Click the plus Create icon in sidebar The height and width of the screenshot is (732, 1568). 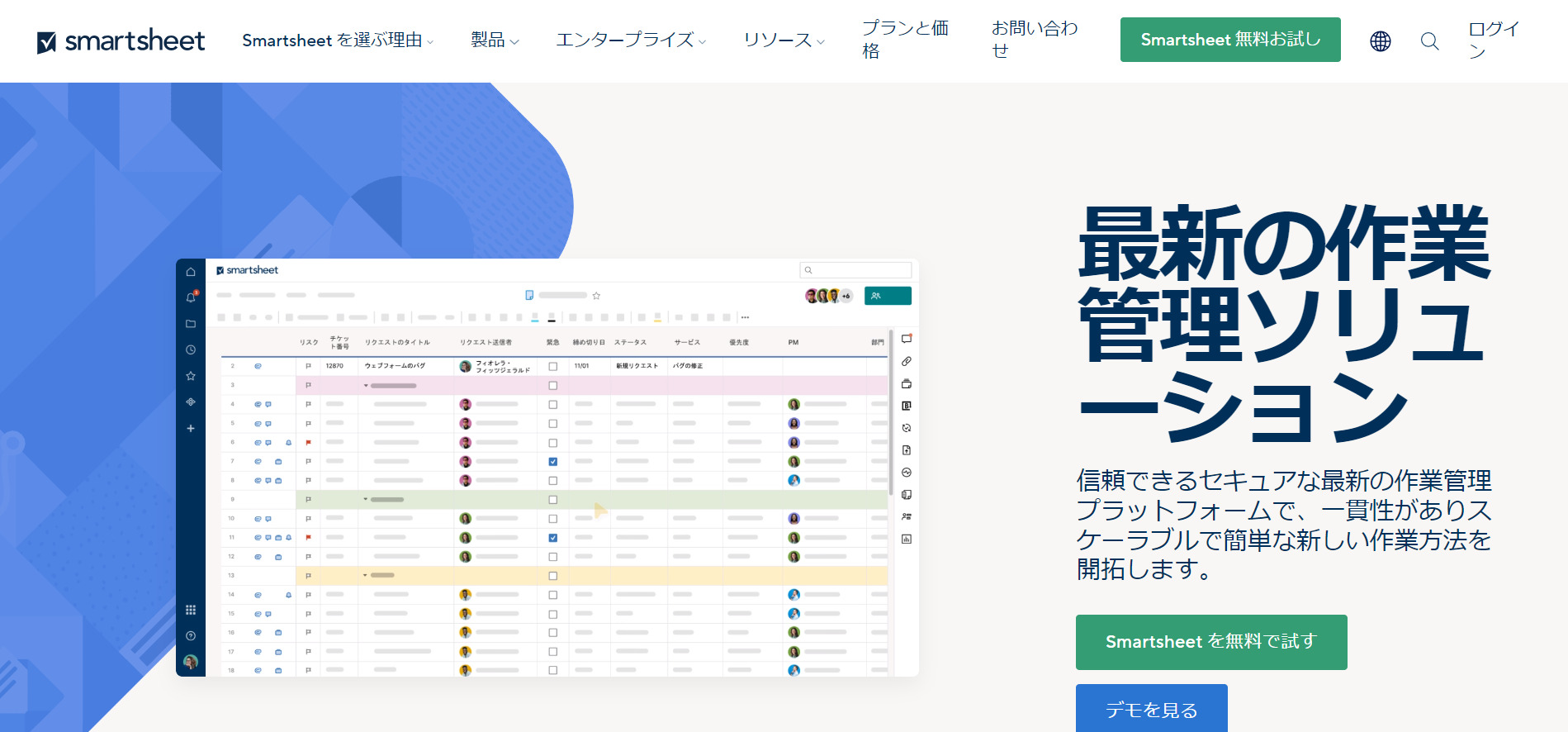click(x=191, y=428)
